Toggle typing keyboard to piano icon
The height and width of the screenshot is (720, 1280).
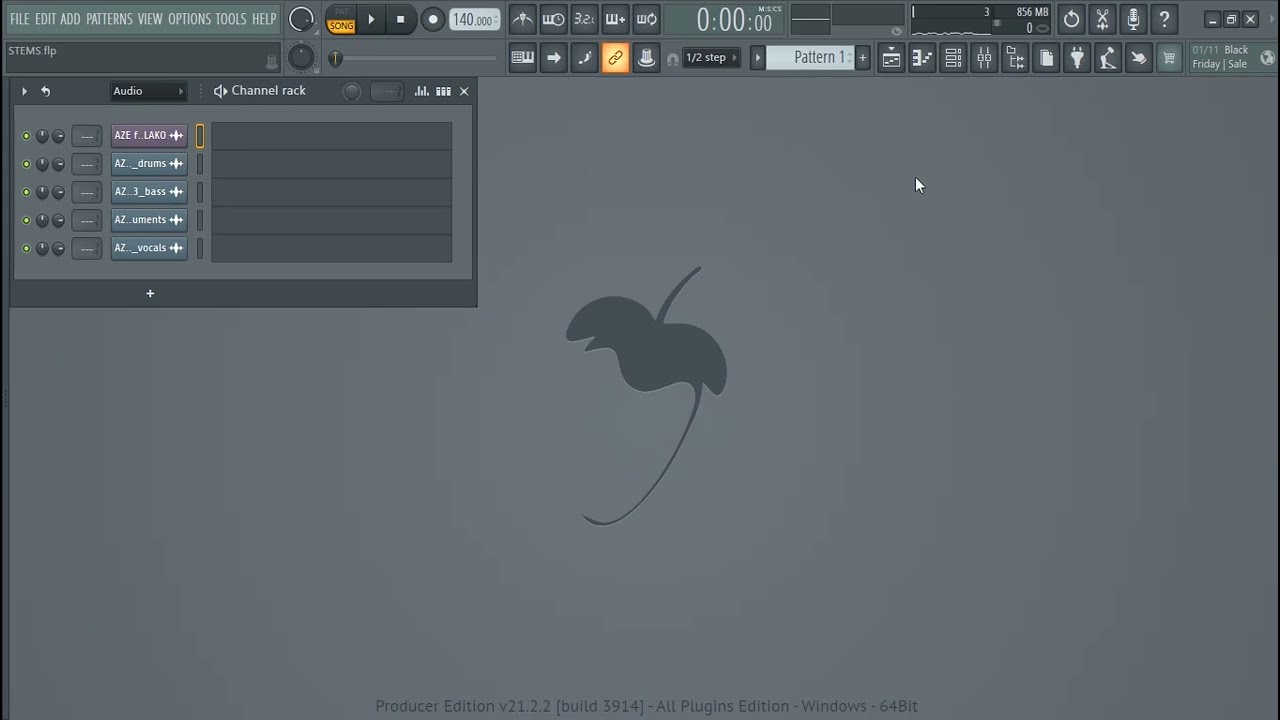coord(522,58)
